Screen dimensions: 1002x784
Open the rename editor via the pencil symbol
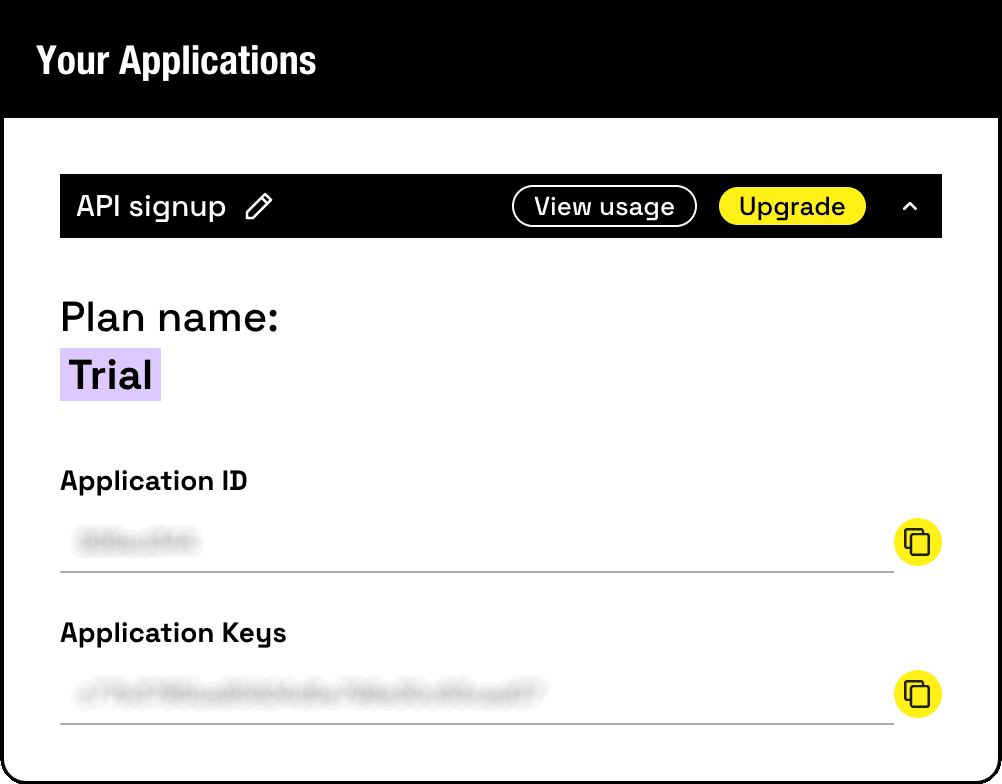[259, 206]
